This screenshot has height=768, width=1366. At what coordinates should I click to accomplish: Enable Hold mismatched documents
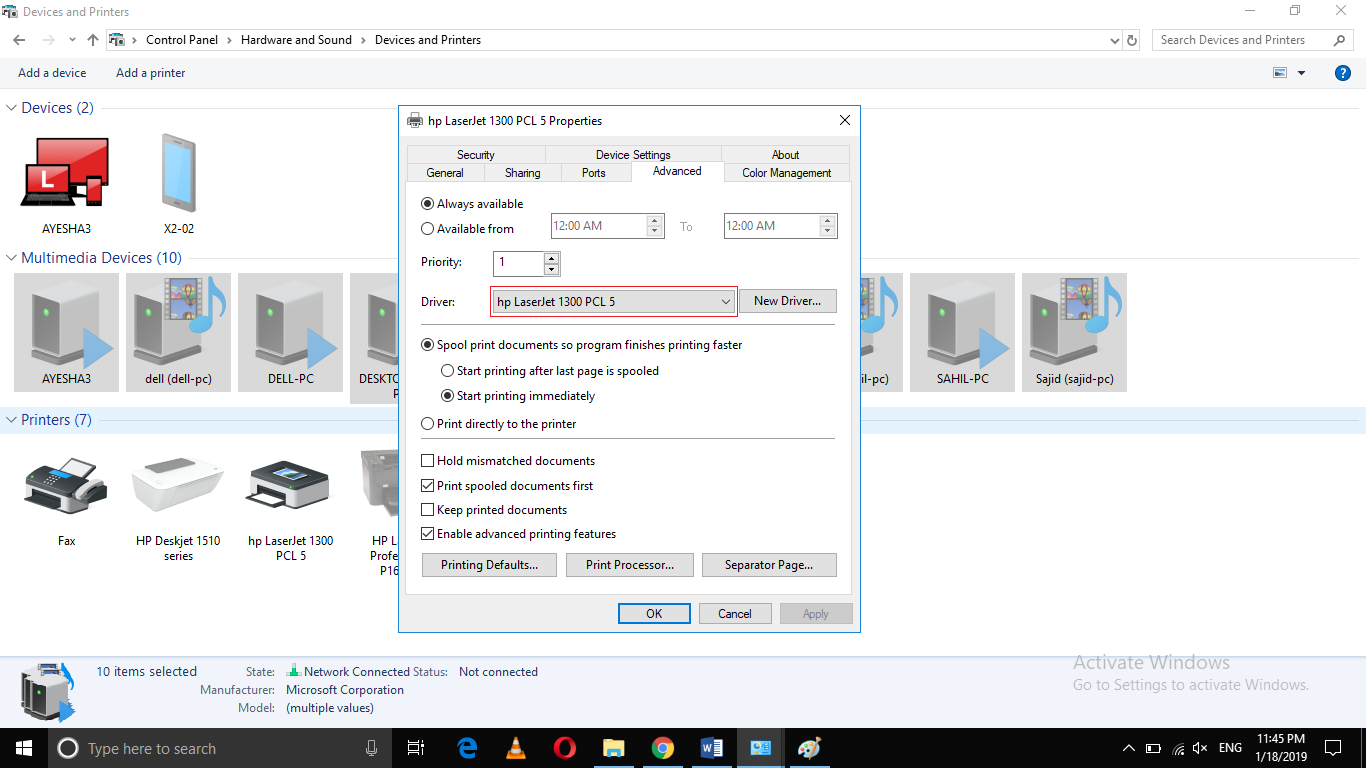pyautogui.click(x=428, y=460)
